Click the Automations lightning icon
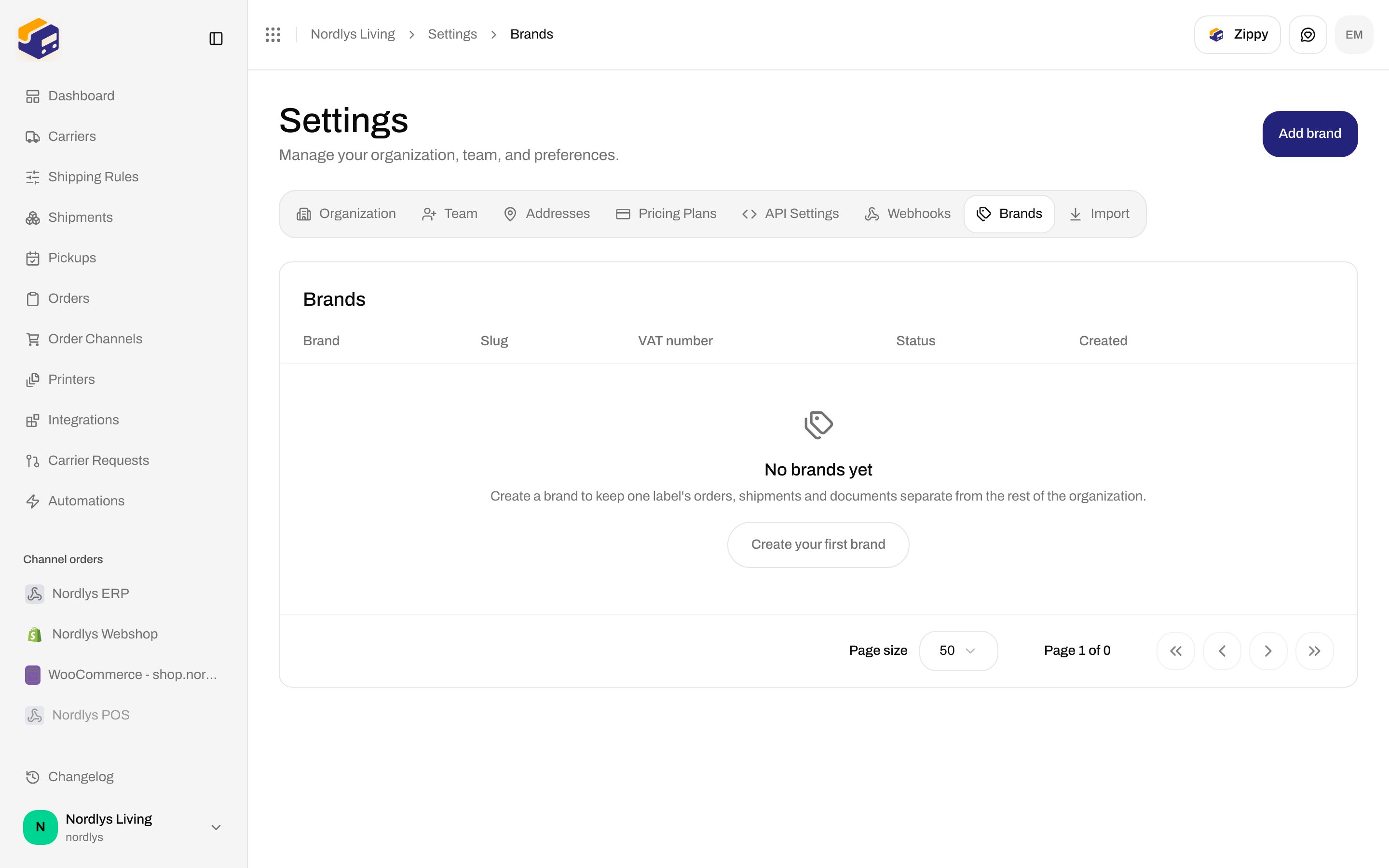 tap(33, 501)
